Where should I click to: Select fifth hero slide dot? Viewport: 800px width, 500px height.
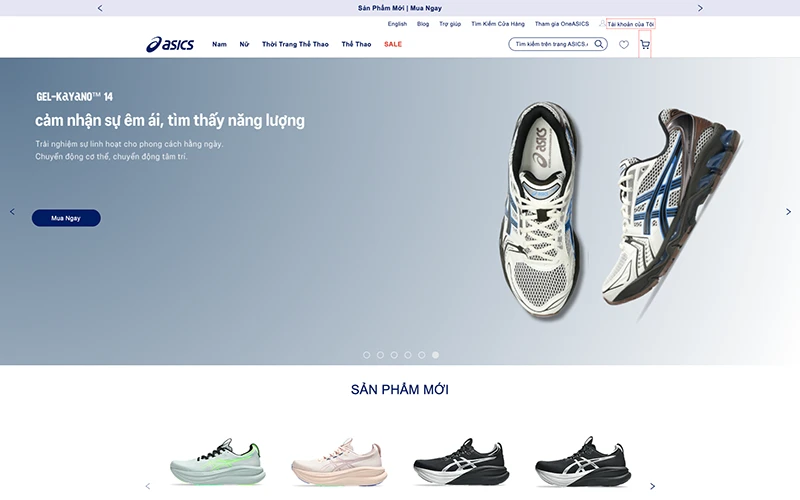[421, 355]
